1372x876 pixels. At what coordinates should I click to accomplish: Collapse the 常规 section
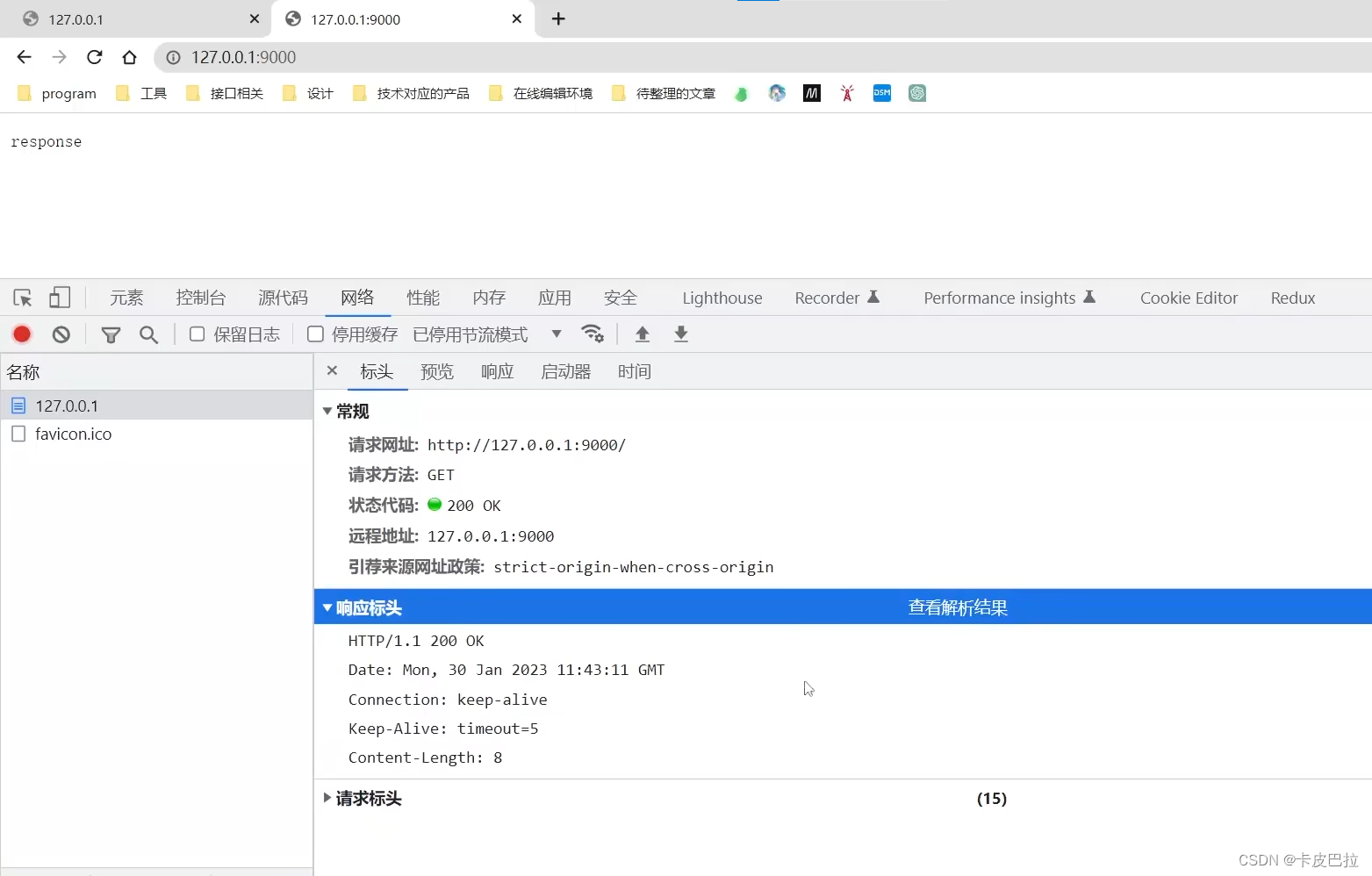tap(327, 411)
